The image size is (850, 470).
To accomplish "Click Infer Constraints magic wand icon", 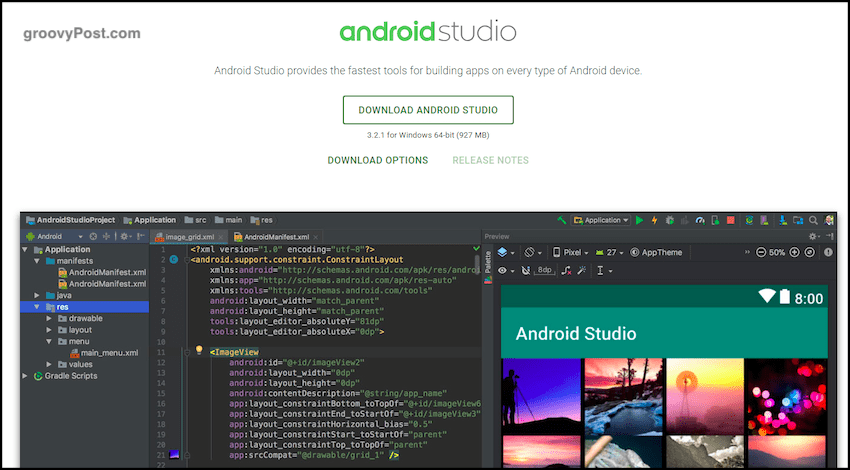I will (582, 271).
